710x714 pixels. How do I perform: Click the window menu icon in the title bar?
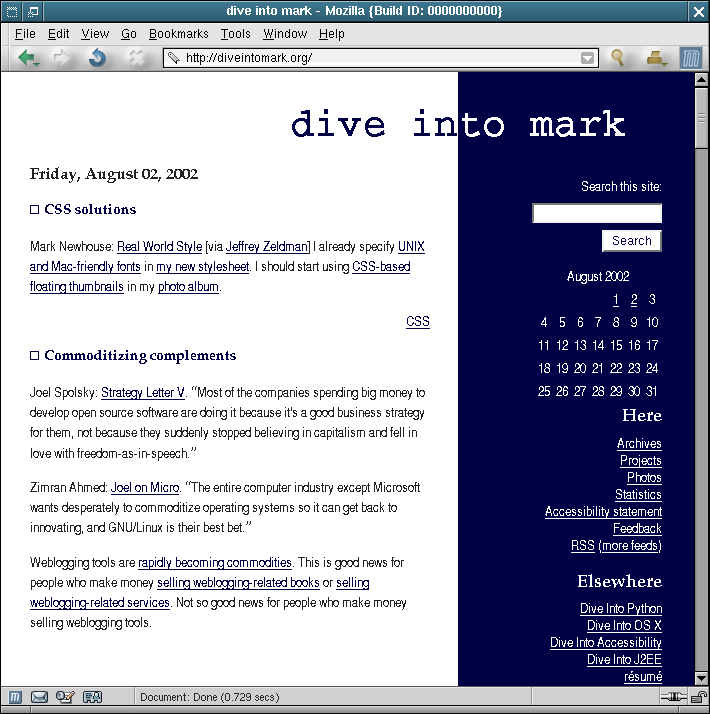click(x=12, y=11)
